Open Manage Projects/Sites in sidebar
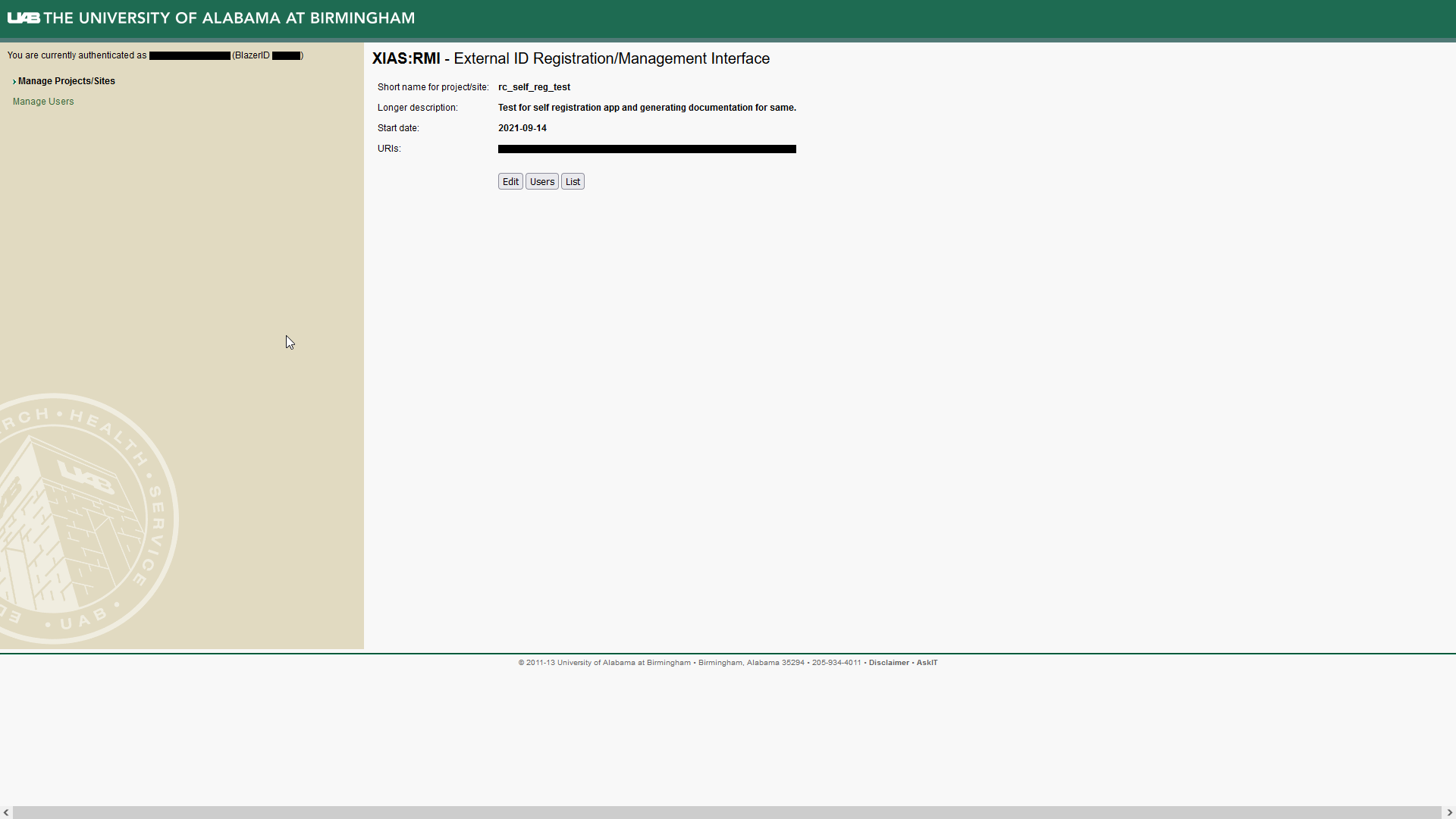This screenshot has height=819, width=1456. click(x=67, y=81)
